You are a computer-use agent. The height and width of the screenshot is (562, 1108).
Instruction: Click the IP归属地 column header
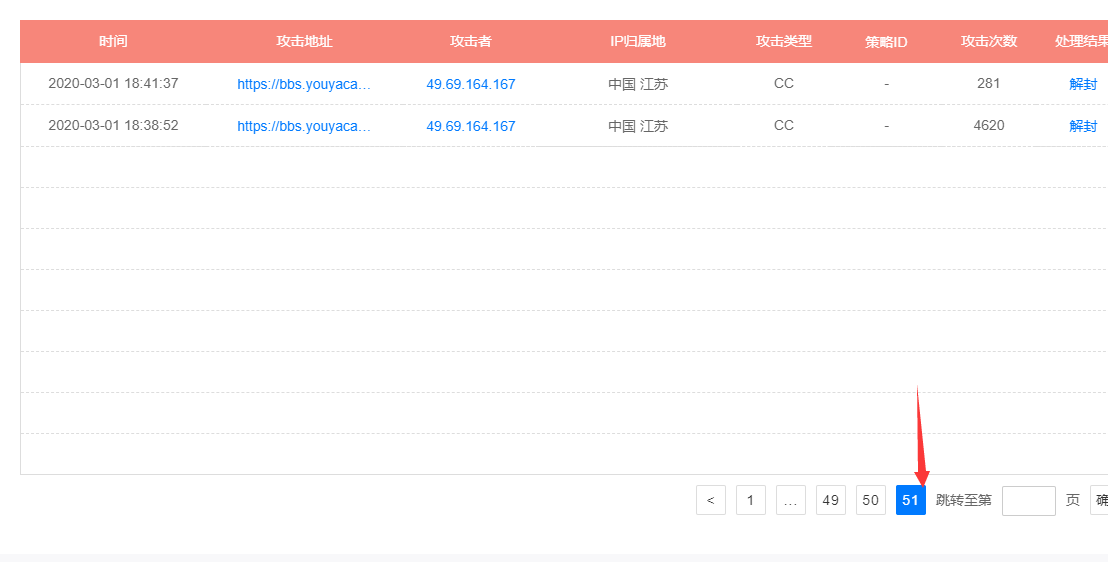coord(638,42)
